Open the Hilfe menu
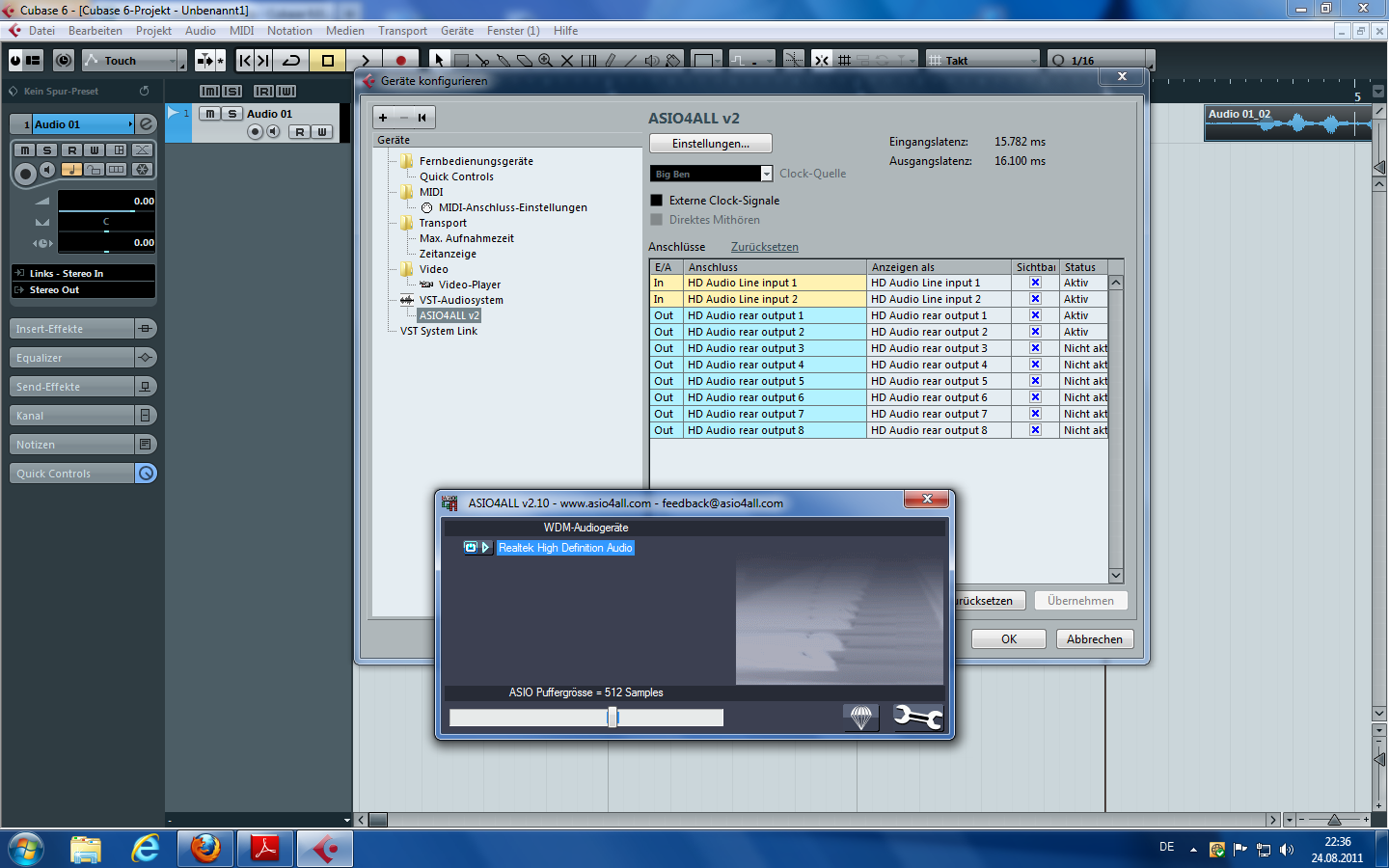Viewport: 1389px width, 868px height. point(566,31)
